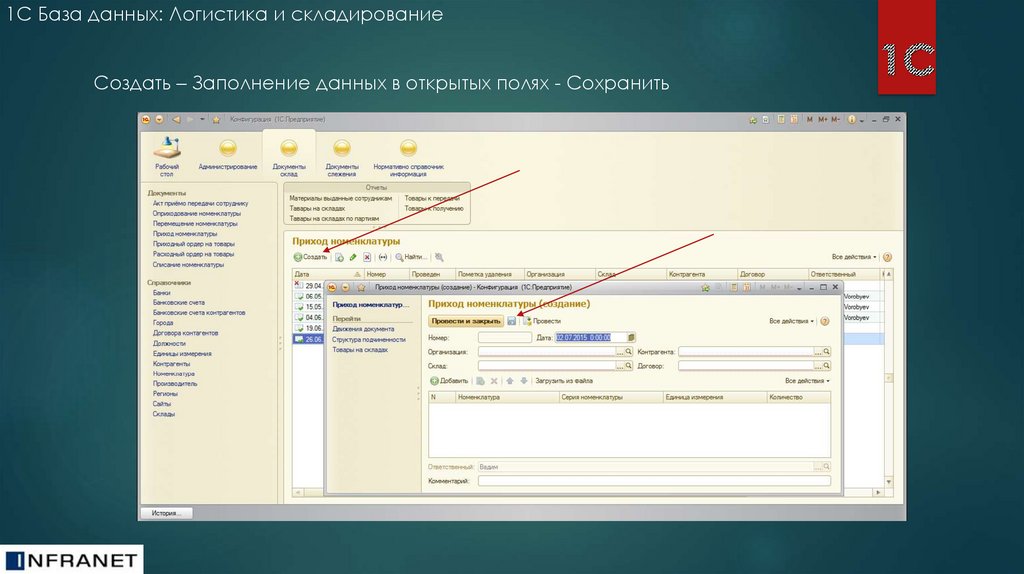Open Товары на складах in dialog navigation
This screenshot has height=574, width=1024.
tap(360, 350)
